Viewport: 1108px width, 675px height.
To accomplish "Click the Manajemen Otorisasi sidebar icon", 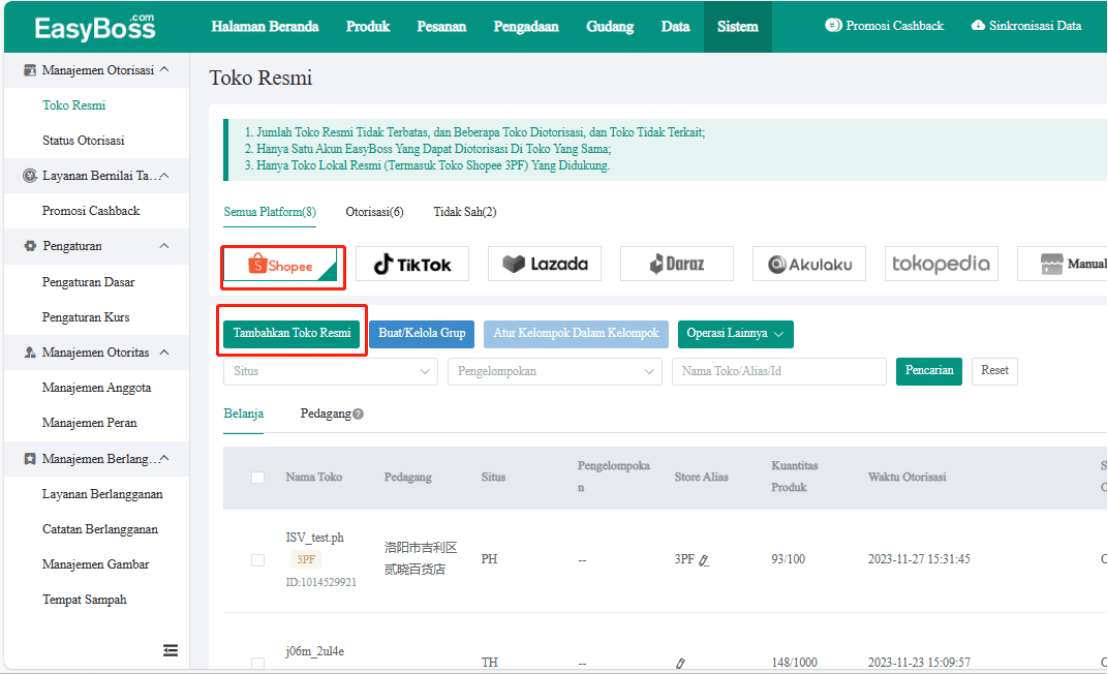I will coord(30,70).
